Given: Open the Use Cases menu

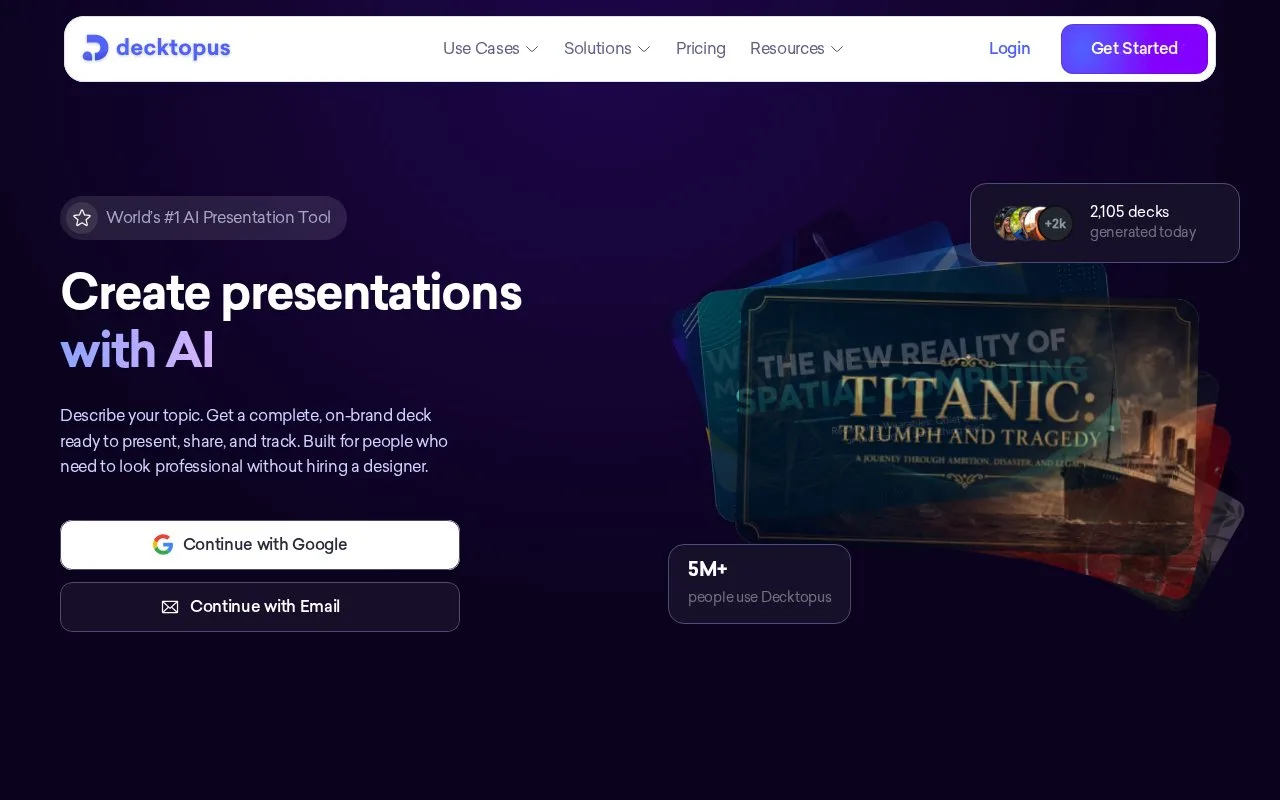Looking at the screenshot, I should click(x=491, y=48).
